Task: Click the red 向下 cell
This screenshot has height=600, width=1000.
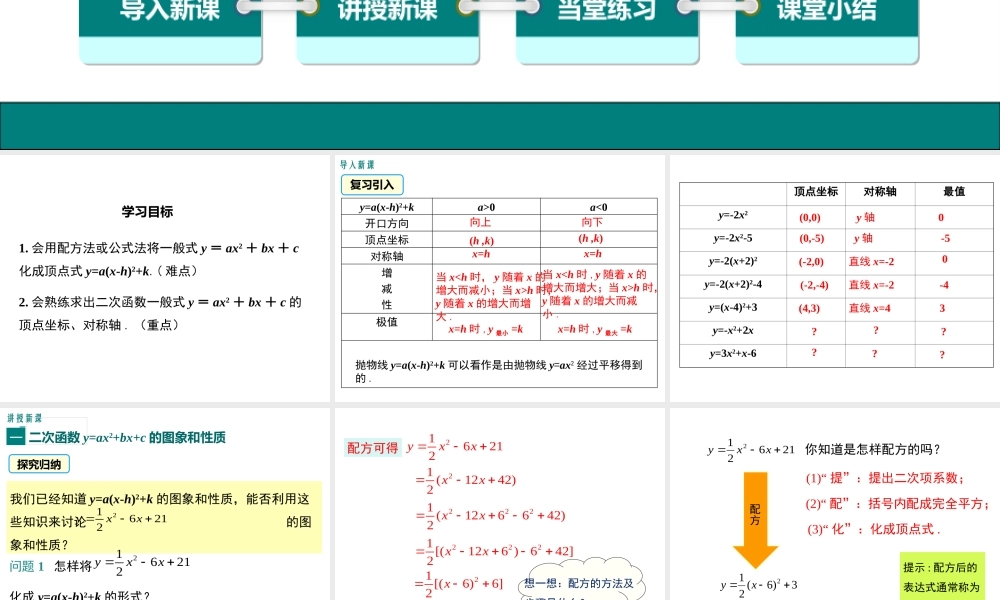Action: pos(591,223)
